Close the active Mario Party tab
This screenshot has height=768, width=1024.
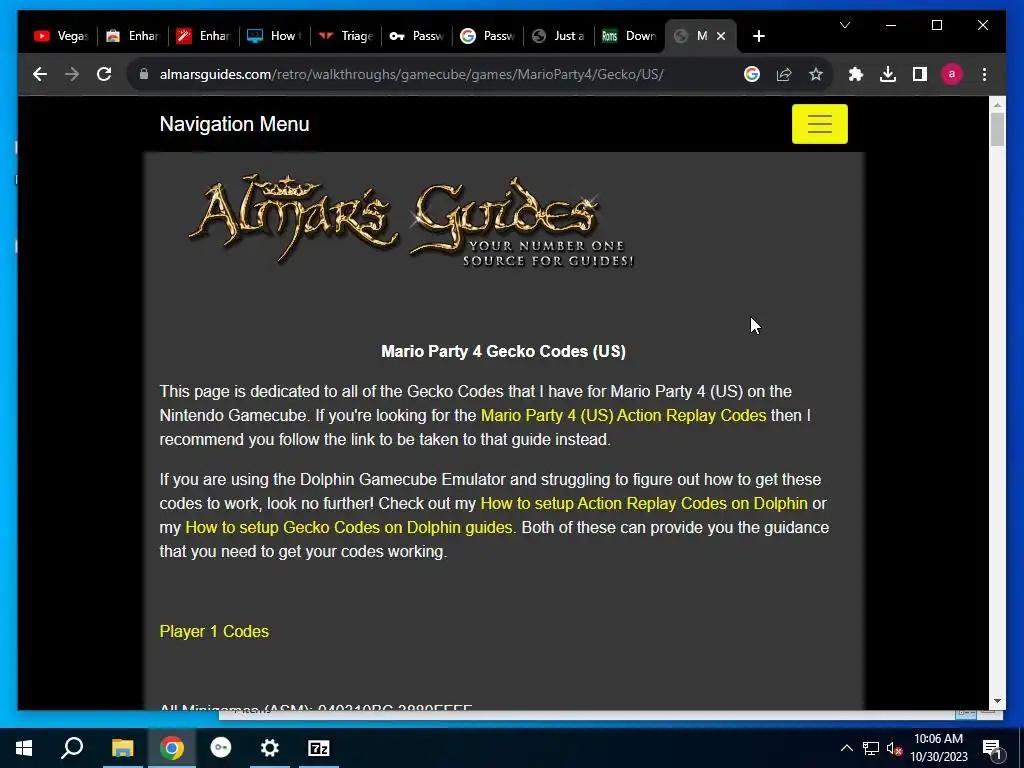(721, 36)
